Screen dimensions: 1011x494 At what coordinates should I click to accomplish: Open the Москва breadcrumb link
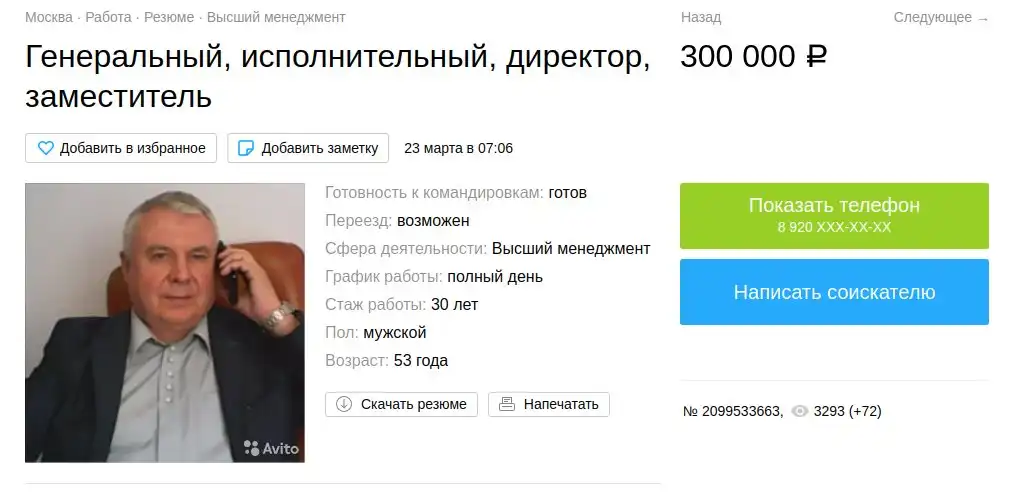49,17
